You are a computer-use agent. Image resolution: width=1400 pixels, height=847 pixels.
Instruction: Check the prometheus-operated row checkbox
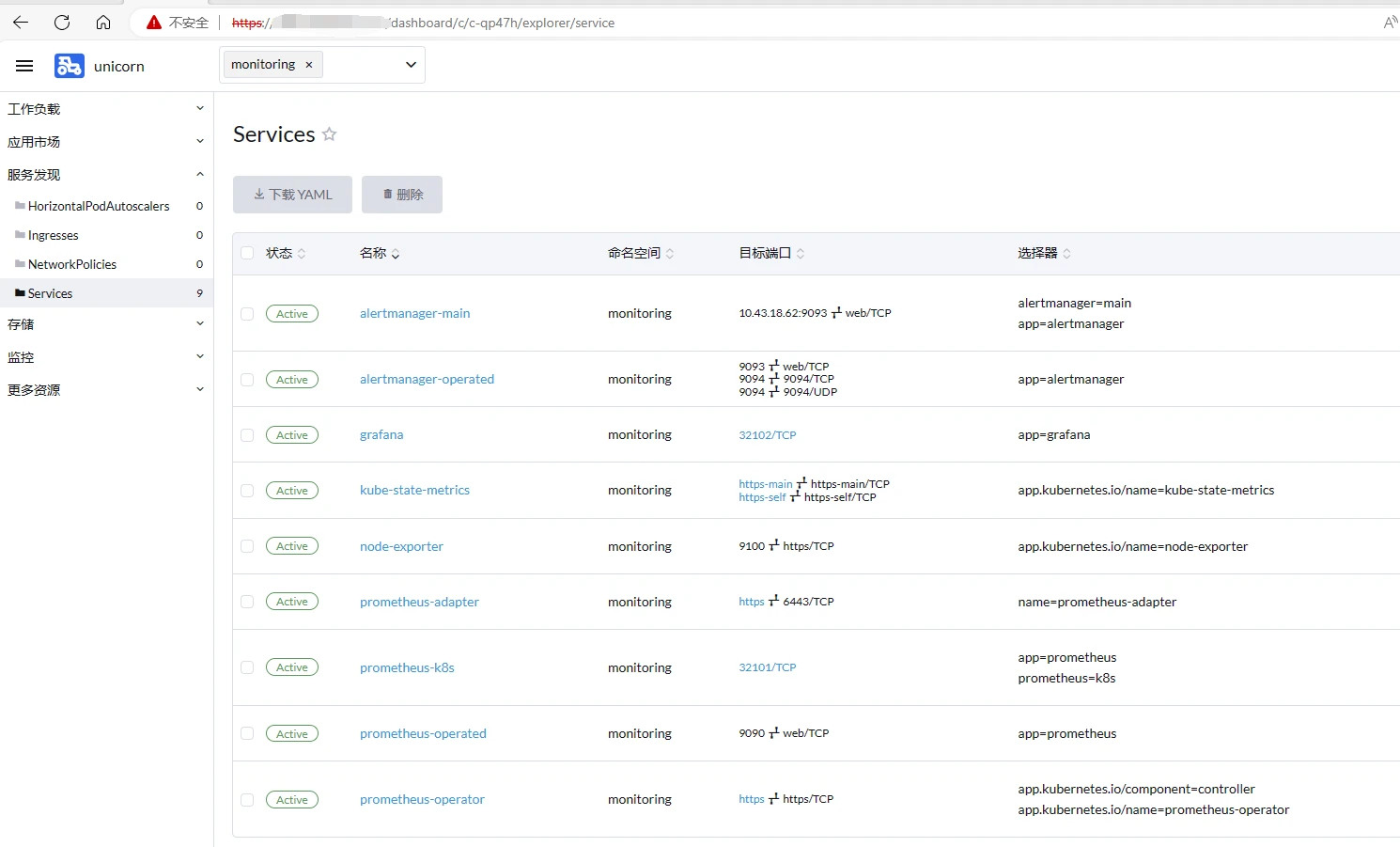247,734
